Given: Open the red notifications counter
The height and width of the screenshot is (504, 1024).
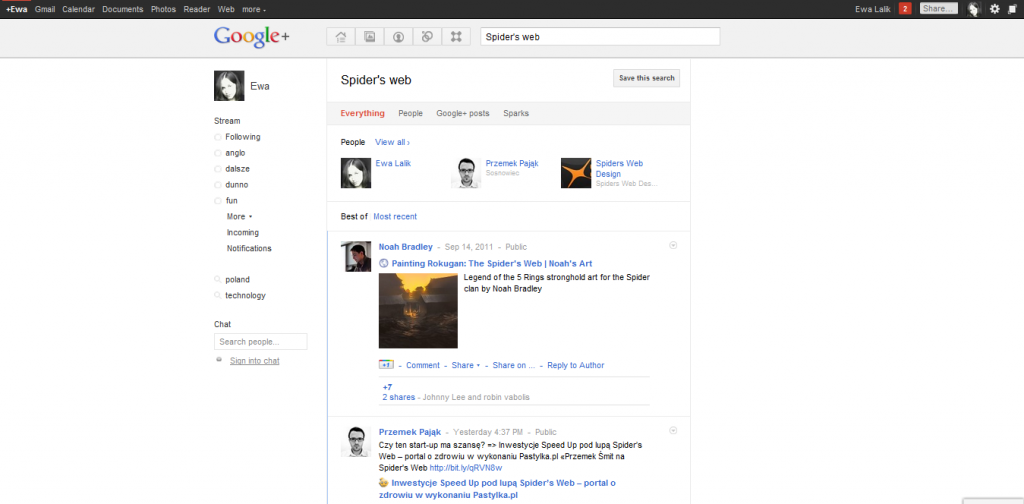Looking at the screenshot, I should pos(904,8).
